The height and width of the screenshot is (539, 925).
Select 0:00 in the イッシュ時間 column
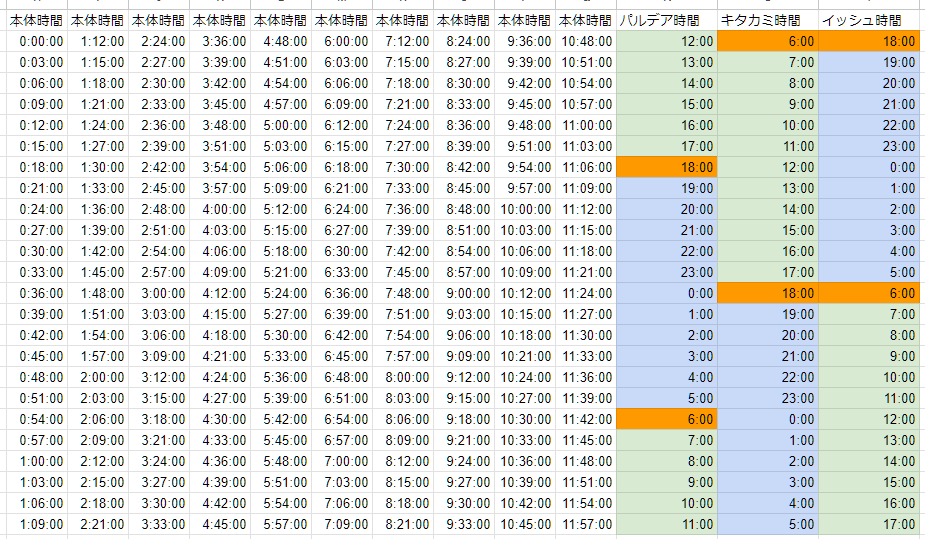(x=871, y=167)
